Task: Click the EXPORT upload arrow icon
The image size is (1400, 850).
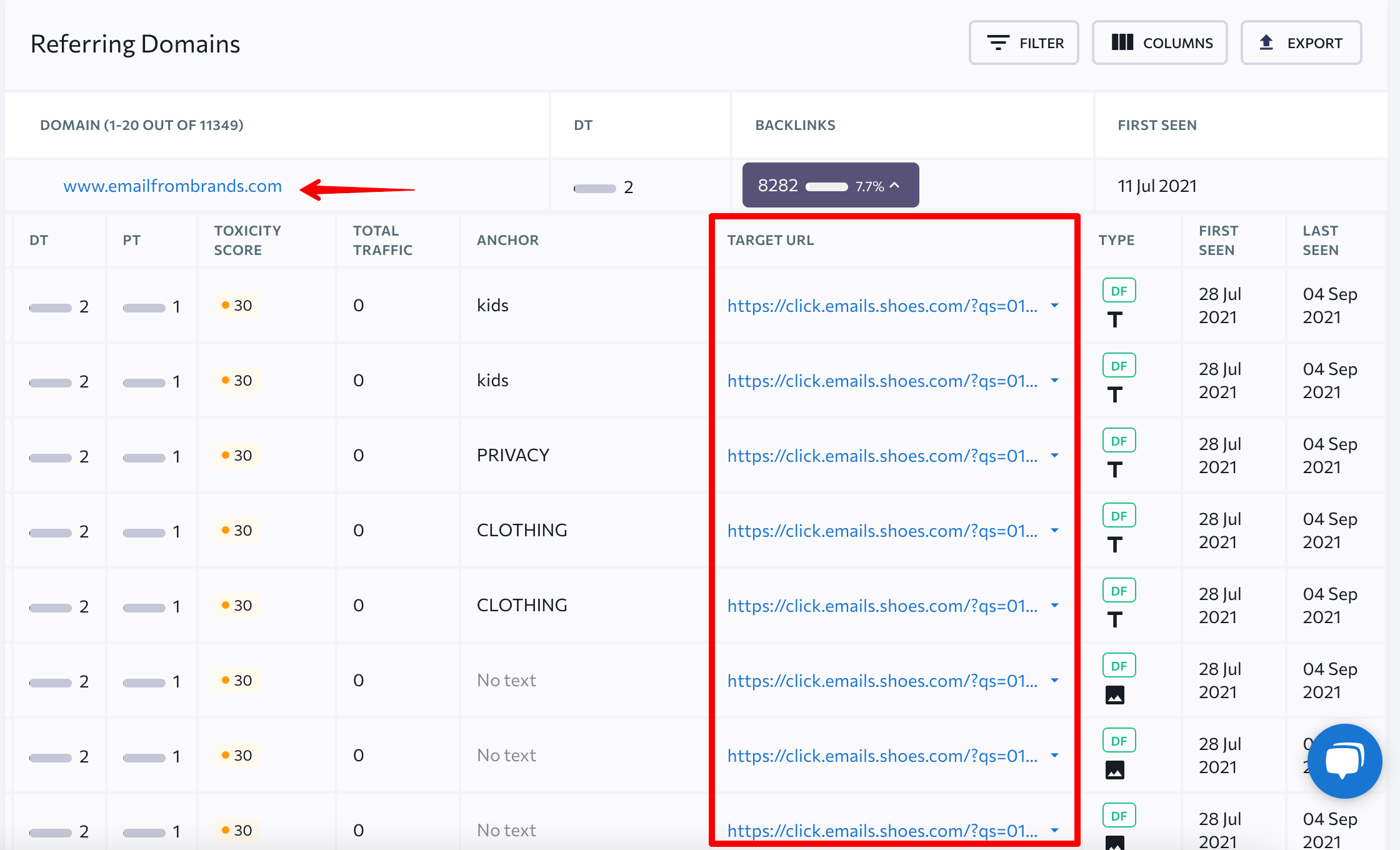Action: [x=1266, y=42]
